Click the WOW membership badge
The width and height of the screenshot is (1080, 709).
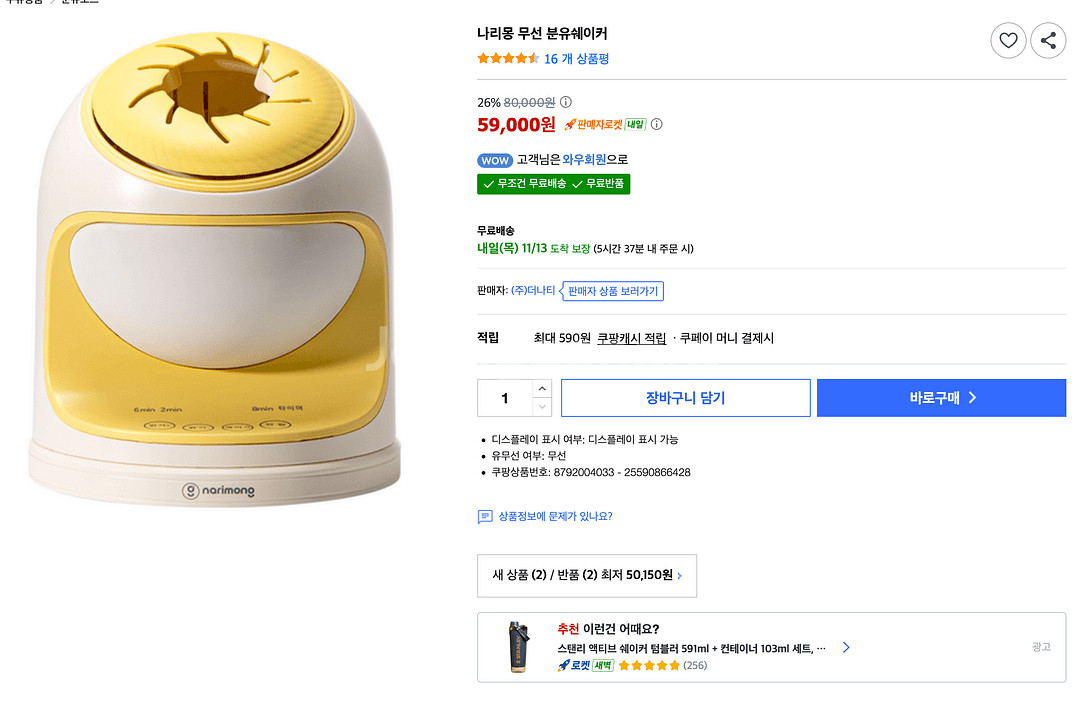494,160
